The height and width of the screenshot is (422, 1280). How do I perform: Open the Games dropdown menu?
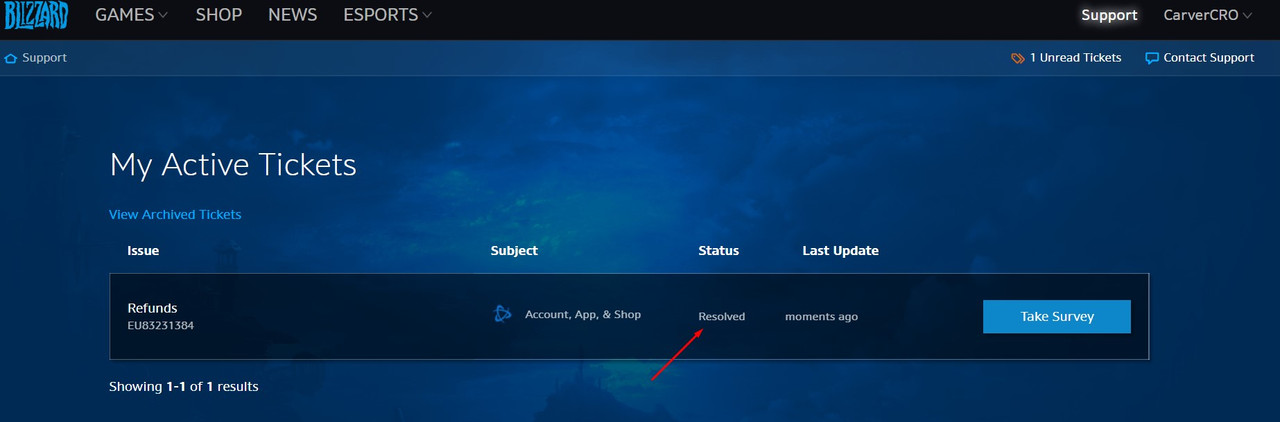[x=131, y=15]
